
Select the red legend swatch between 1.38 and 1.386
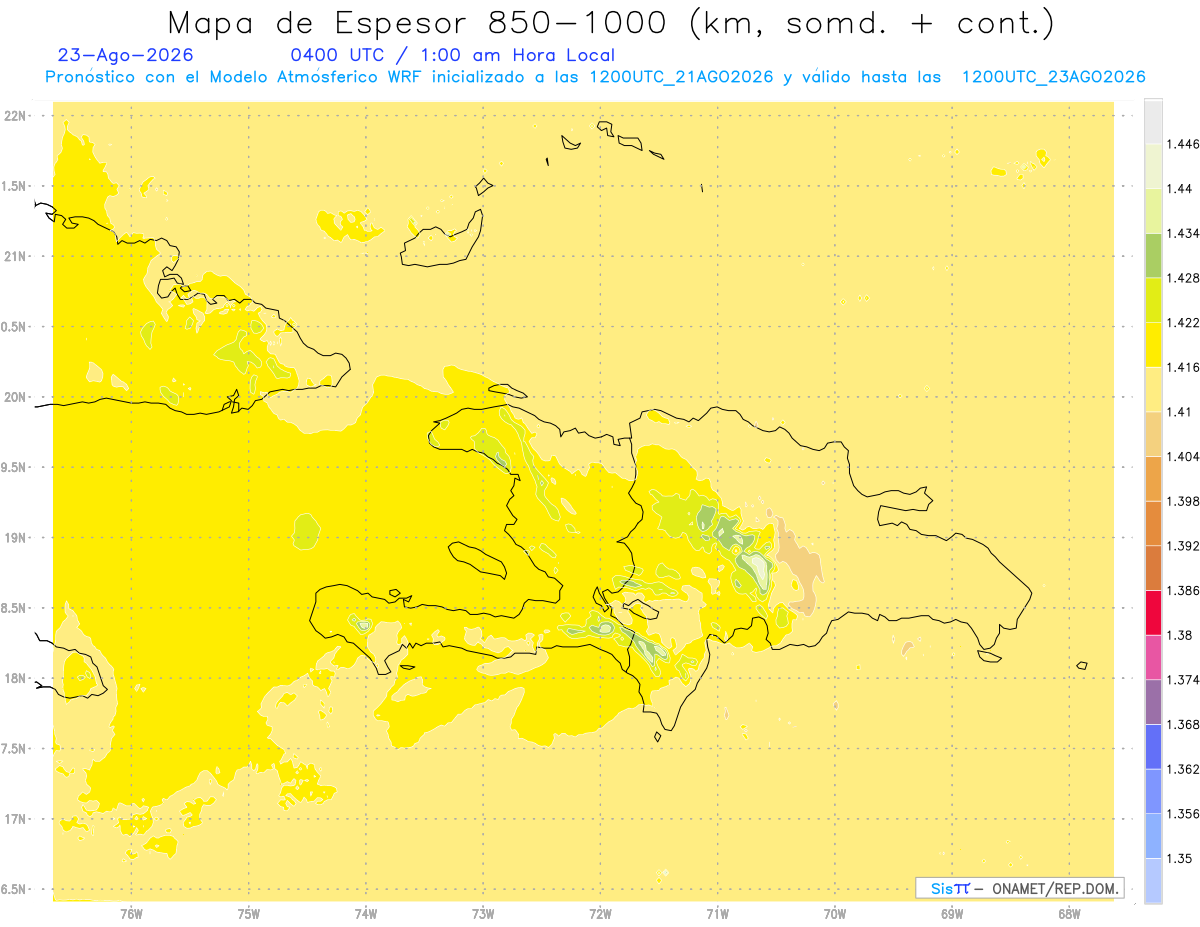1153,612
